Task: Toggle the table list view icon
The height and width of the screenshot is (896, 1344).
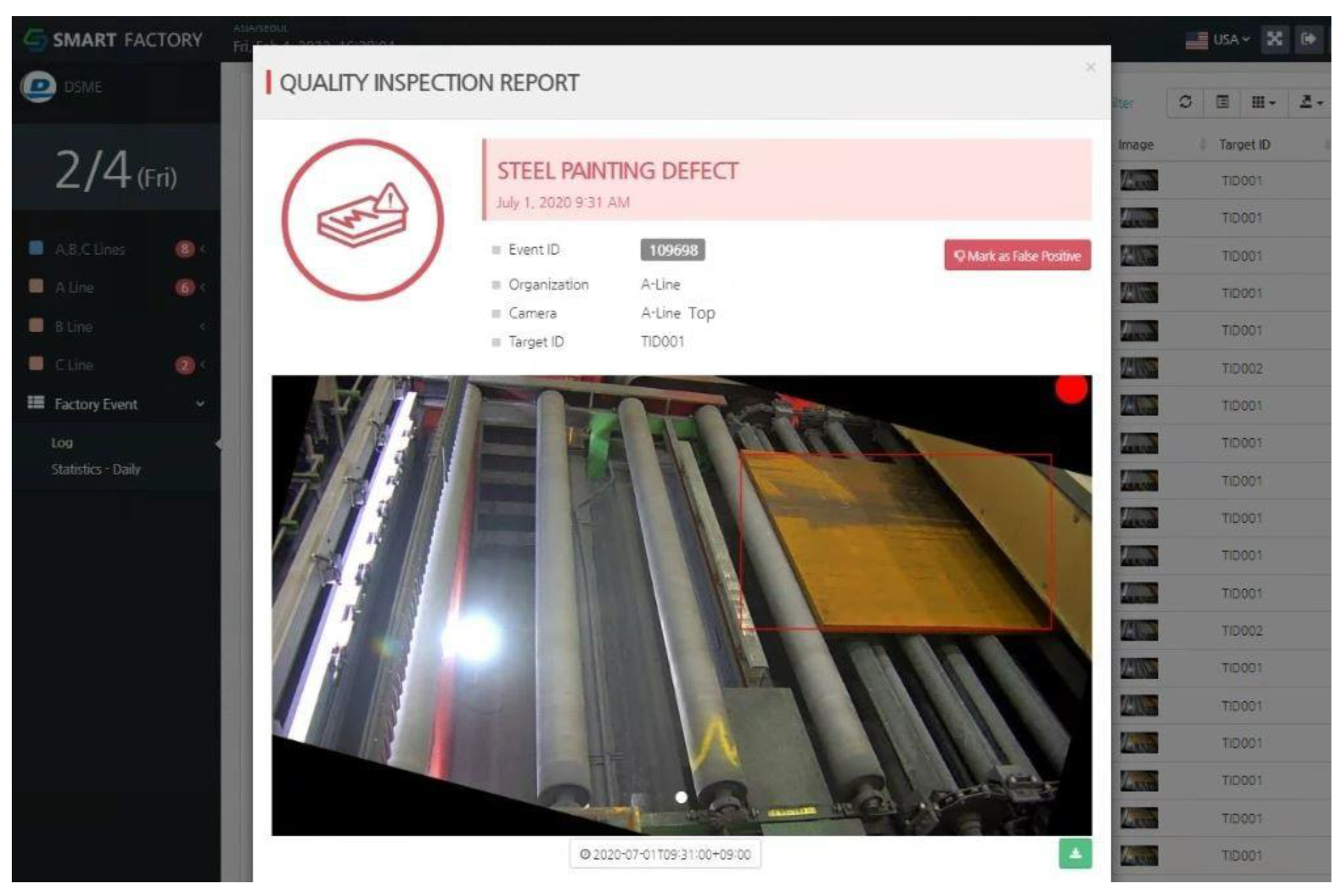Action: coord(1222,103)
